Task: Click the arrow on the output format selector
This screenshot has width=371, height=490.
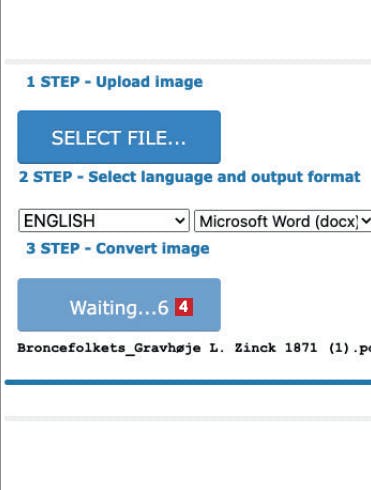Action: [x=366, y=221]
